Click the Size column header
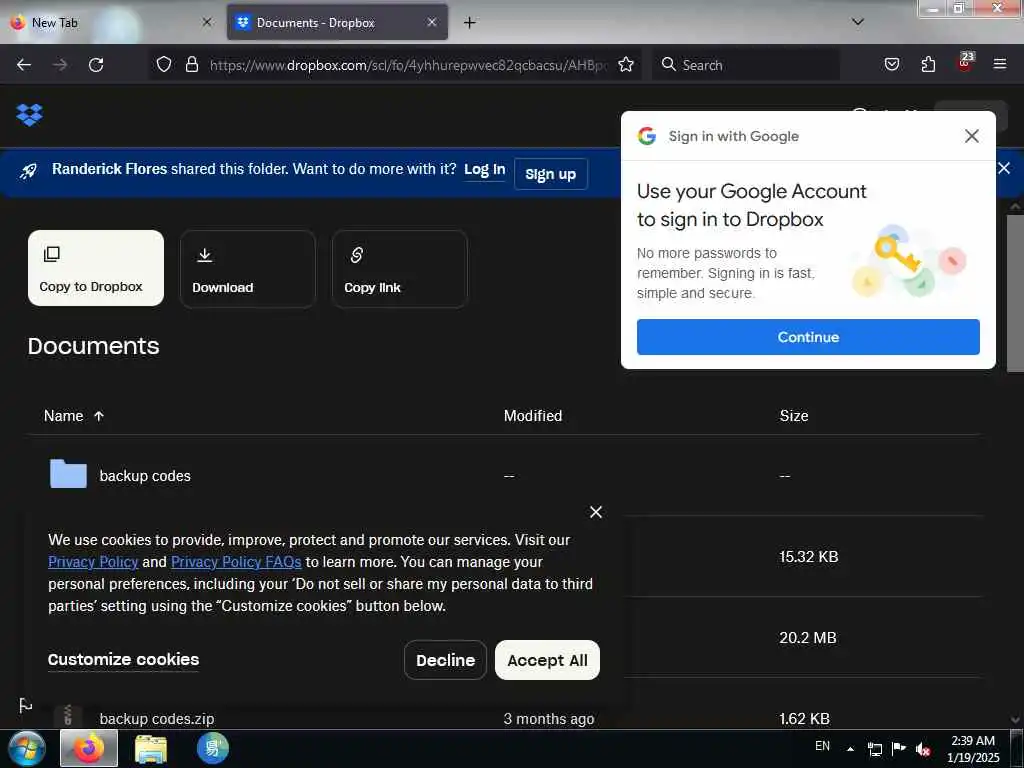The height and width of the screenshot is (768, 1024). 794,416
